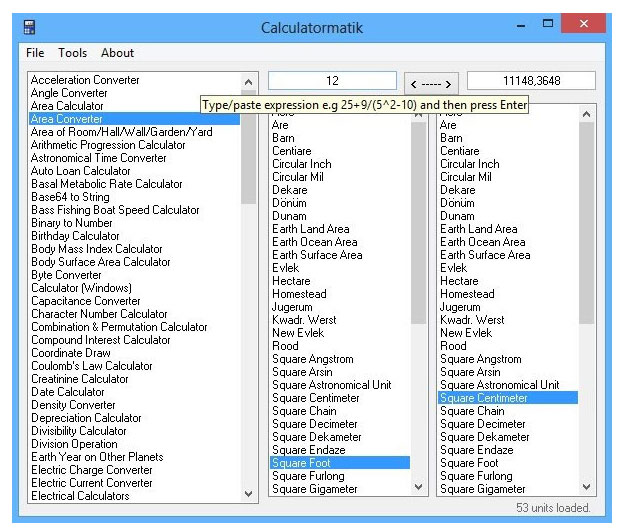Open the About menu
The width and height of the screenshot is (620, 531).
[117, 53]
